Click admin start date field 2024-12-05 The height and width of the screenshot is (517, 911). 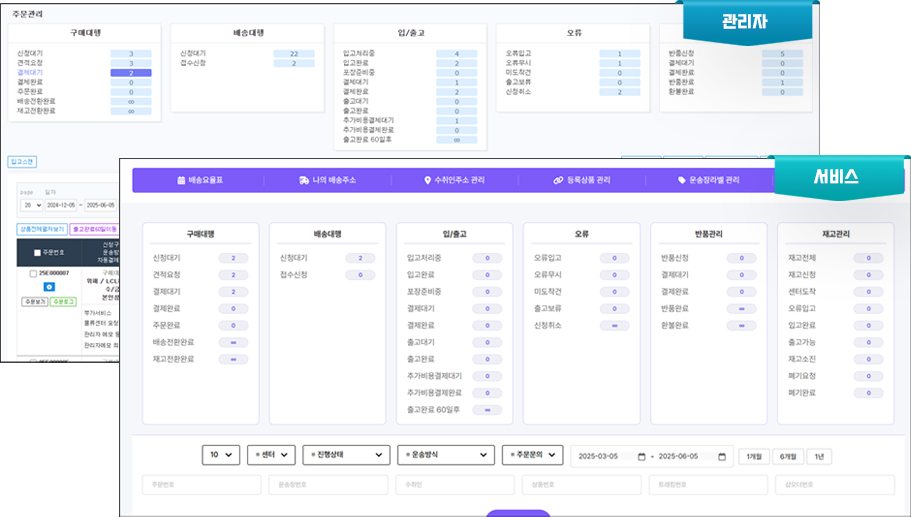[x=61, y=205]
